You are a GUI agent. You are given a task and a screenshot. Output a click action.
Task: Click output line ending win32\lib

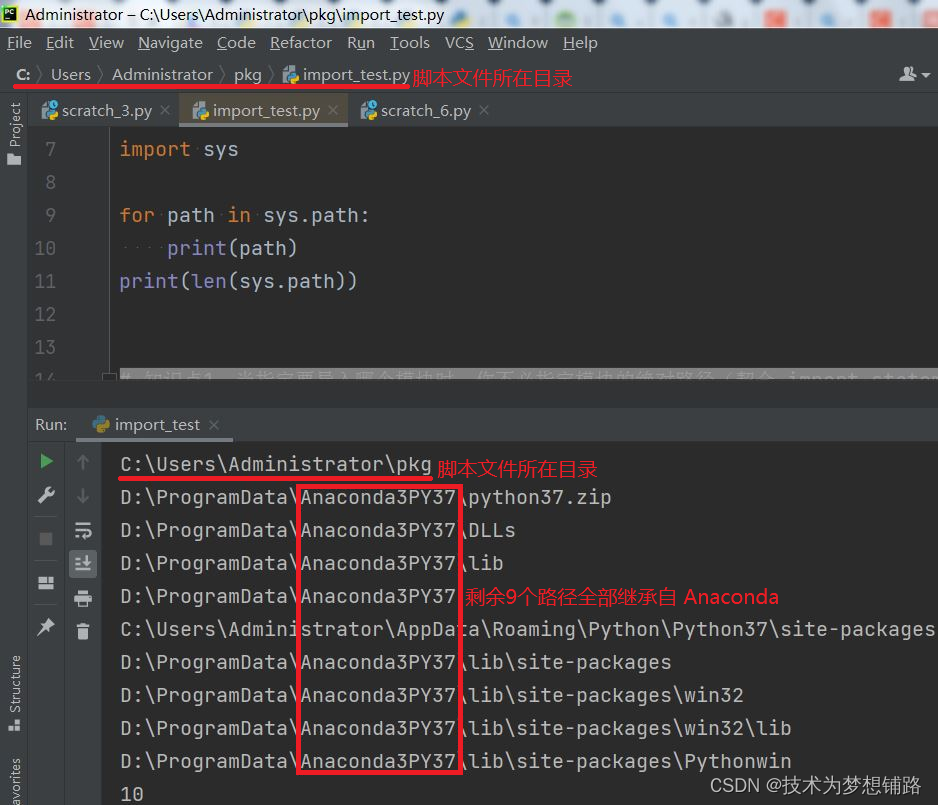(x=456, y=728)
